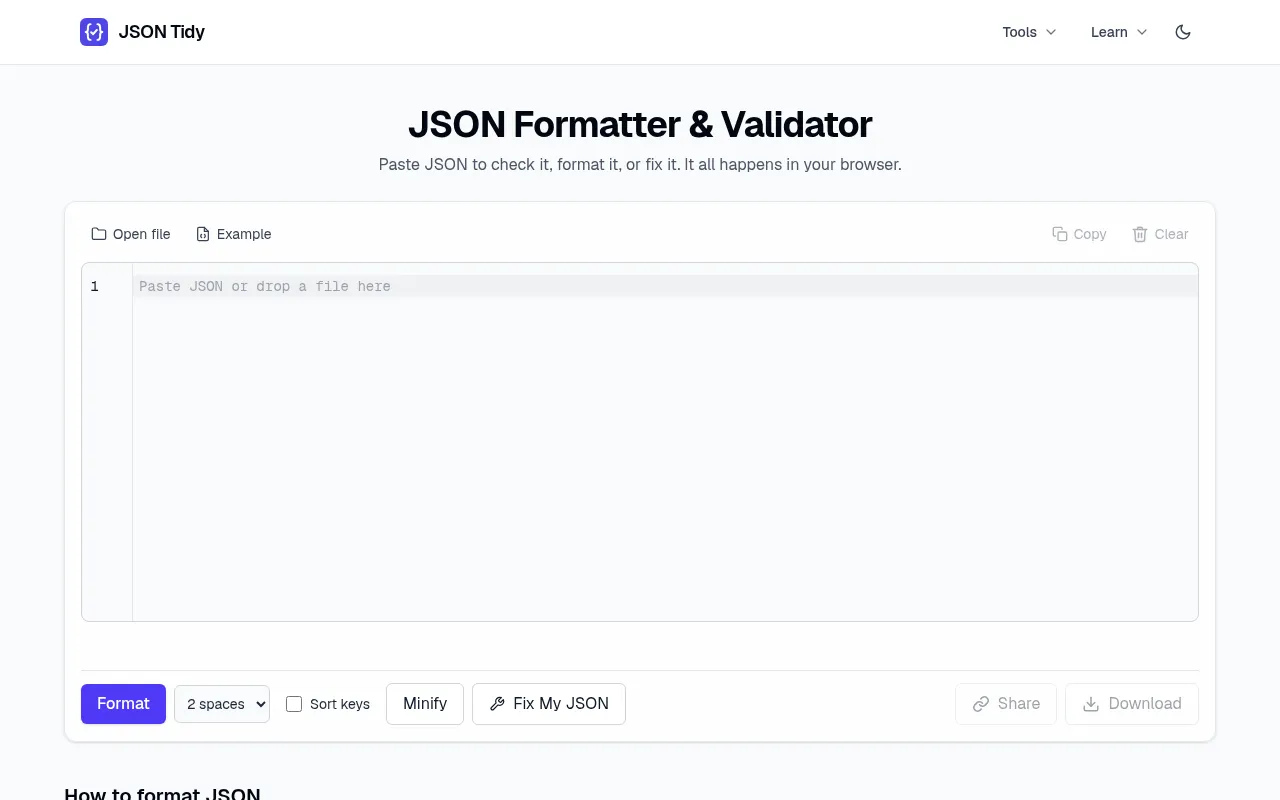1280x800 pixels.
Task: Click the Minify button
Action: tap(425, 704)
